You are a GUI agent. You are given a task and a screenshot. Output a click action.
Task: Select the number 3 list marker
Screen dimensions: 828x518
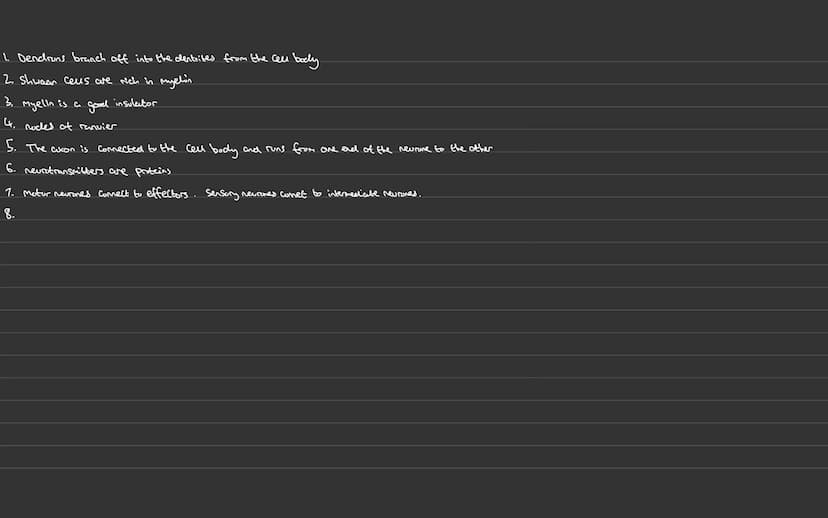coord(8,101)
